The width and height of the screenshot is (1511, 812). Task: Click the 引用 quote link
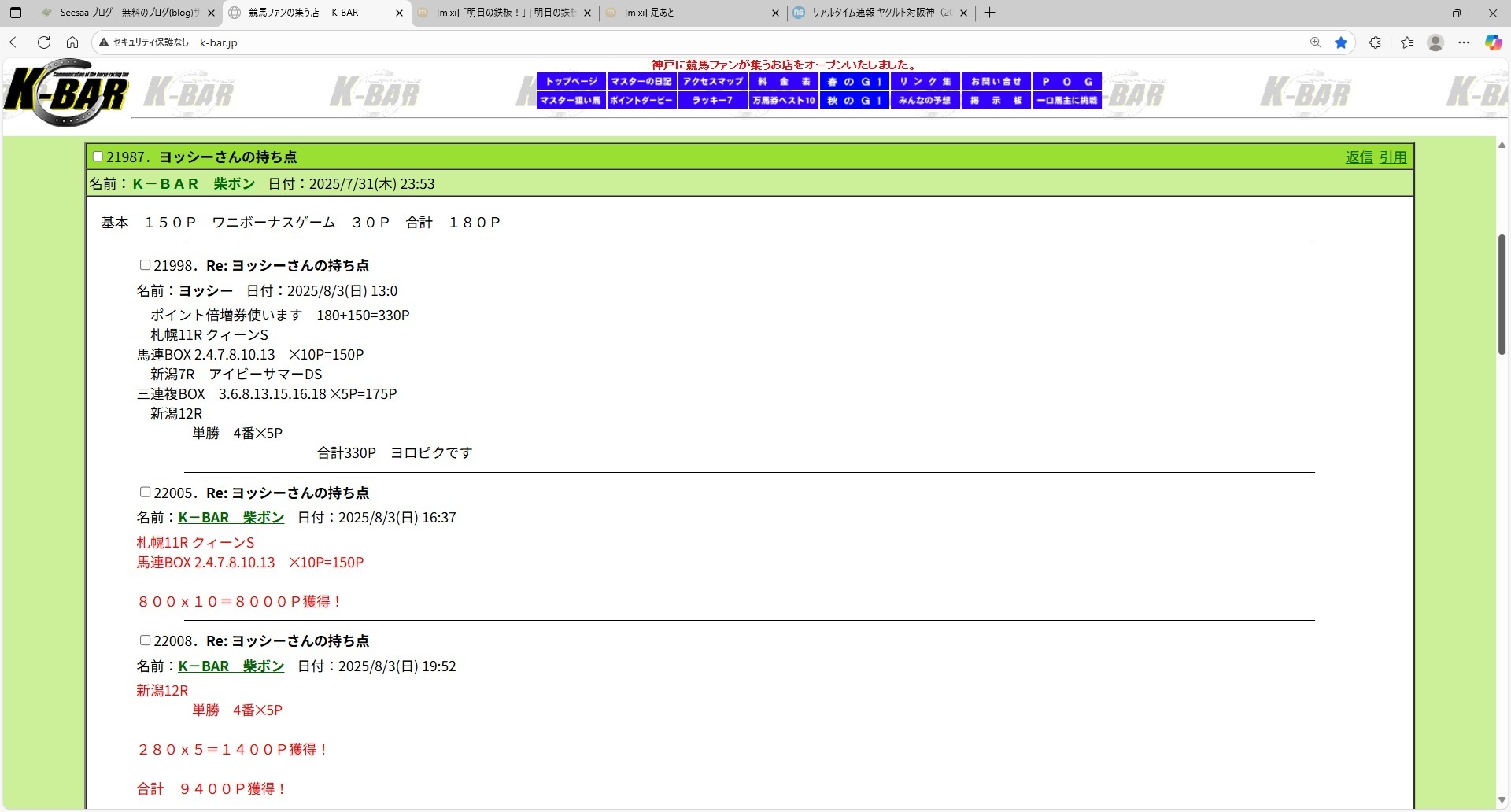coord(1392,157)
